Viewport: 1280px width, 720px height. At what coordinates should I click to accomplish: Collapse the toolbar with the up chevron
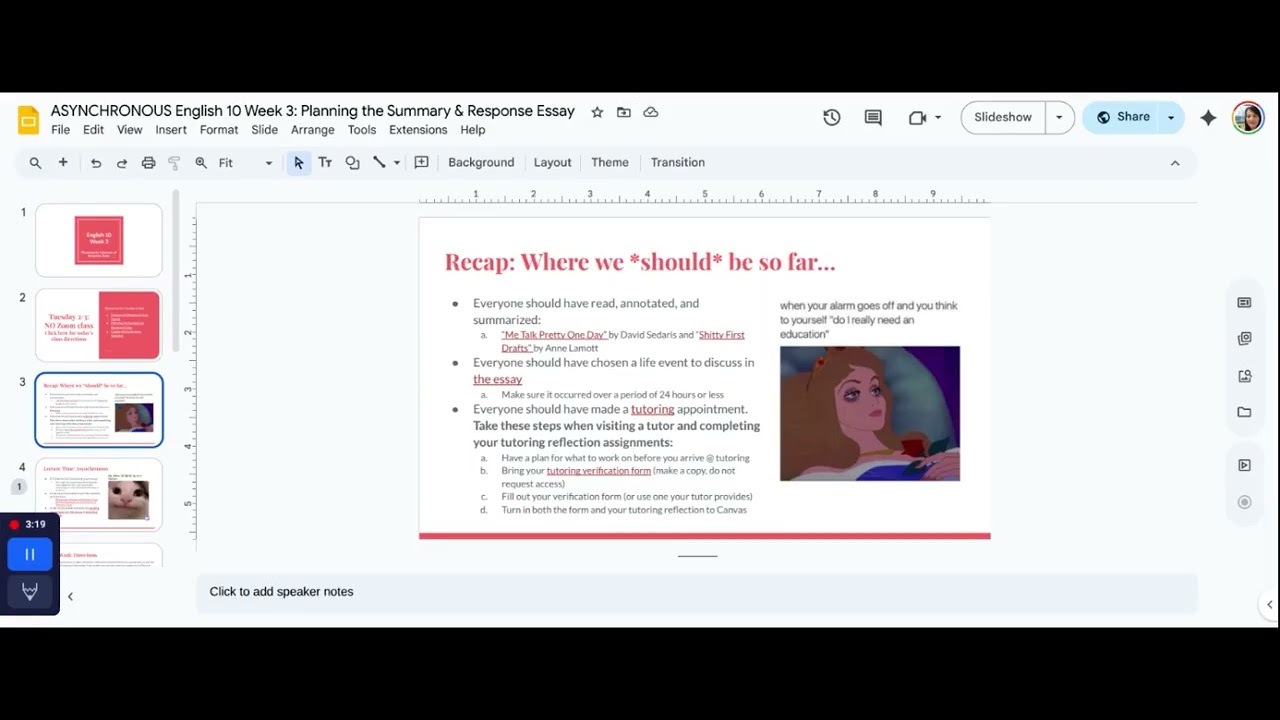coord(1175,163)
